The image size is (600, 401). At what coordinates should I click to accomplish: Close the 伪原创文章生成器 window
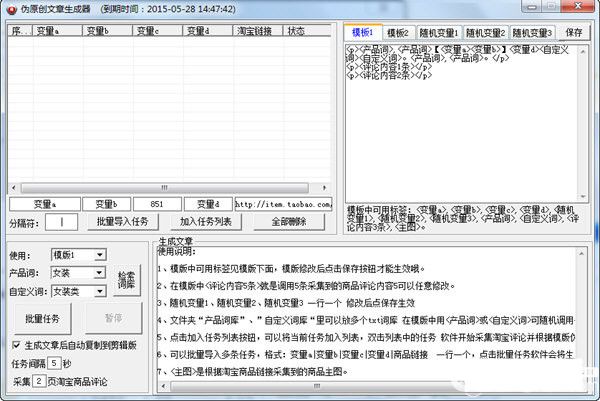[x=578, y=6]
